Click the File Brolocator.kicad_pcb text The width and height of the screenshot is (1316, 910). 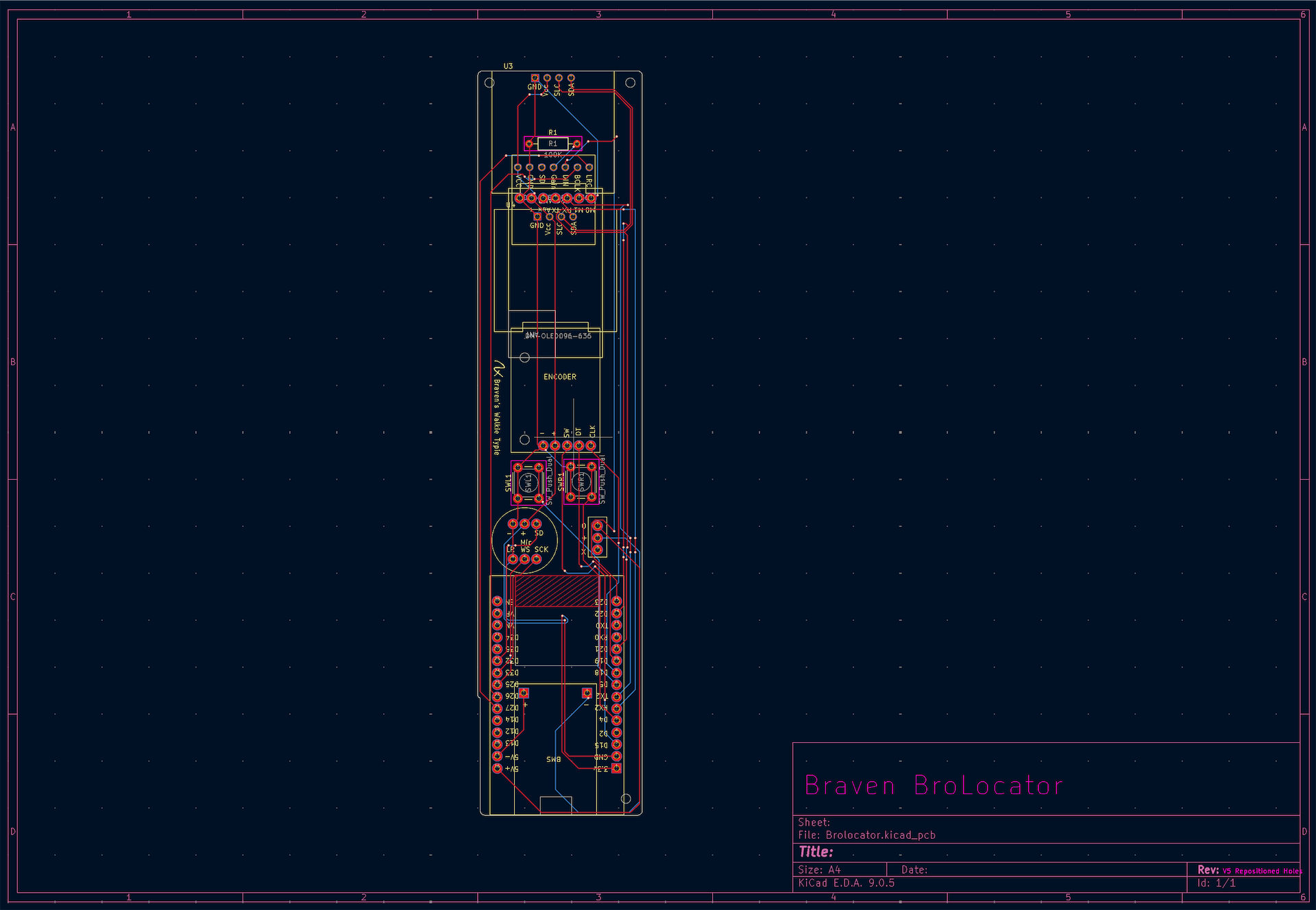[867, 835]
